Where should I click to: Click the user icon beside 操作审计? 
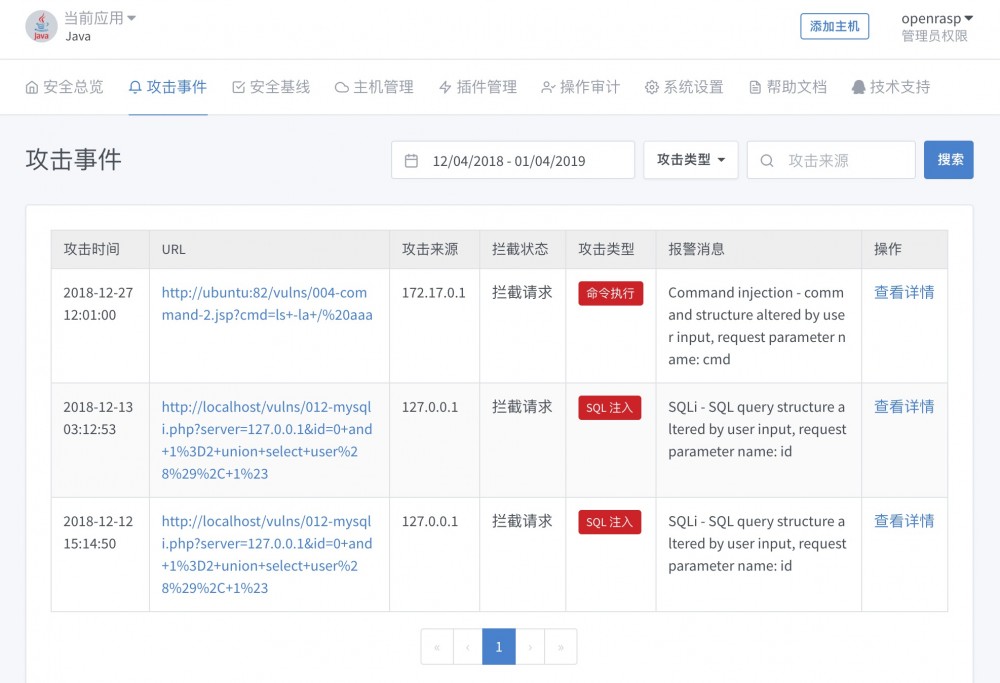(x=548, y=87)
